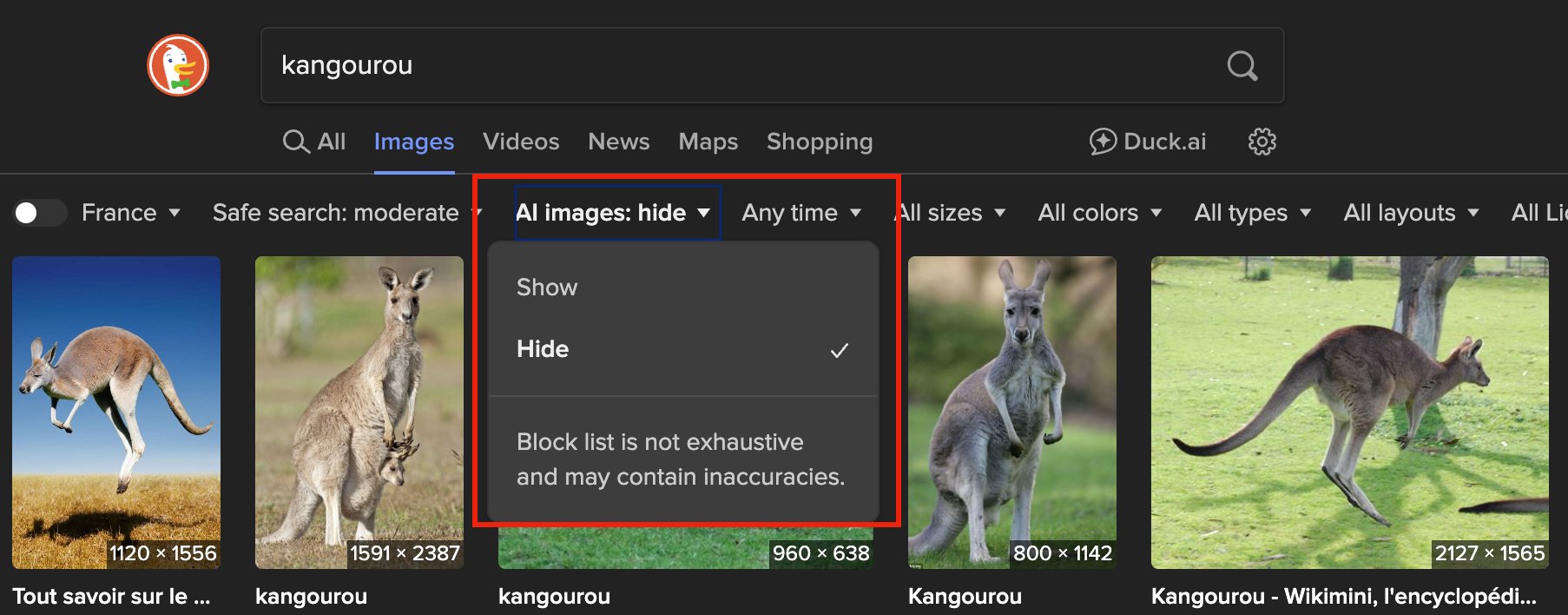Collapse the AI images: hide dropdown

pos(616,213)
